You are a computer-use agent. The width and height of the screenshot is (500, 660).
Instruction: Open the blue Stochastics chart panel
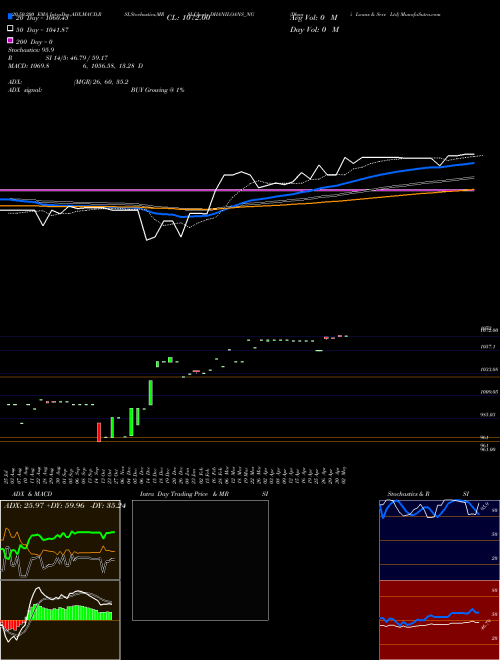click(439, 540)
